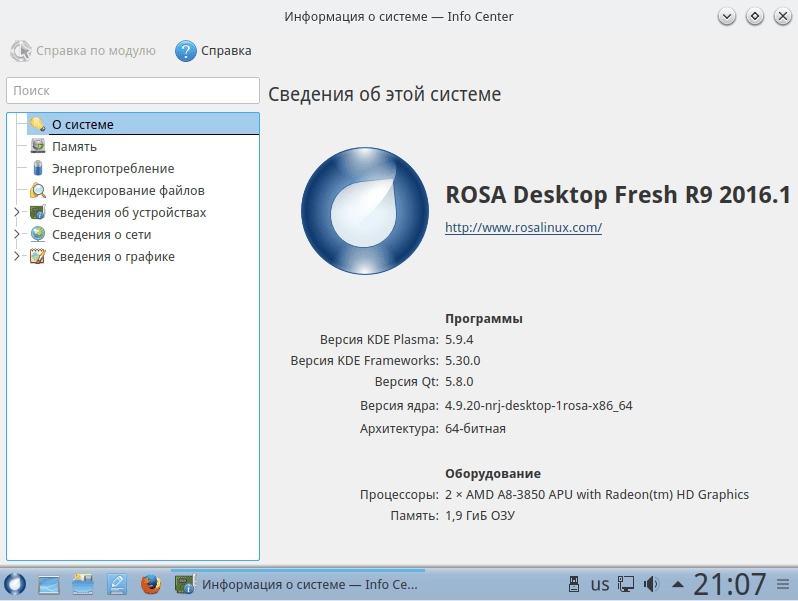Click the battery icon beside Энергопотребление
798x601 pixels.
[38, 168]
